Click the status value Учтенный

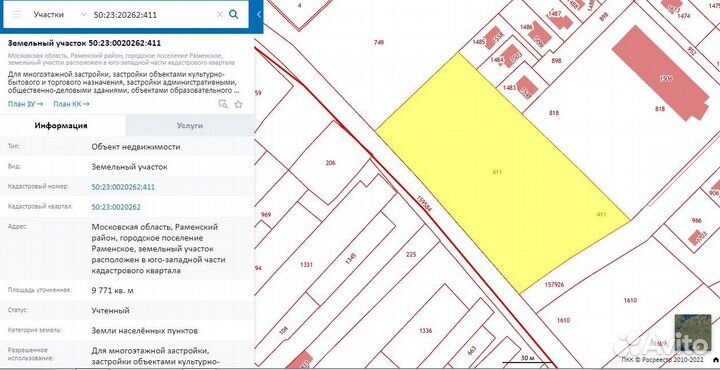click(x=110, y=311)
